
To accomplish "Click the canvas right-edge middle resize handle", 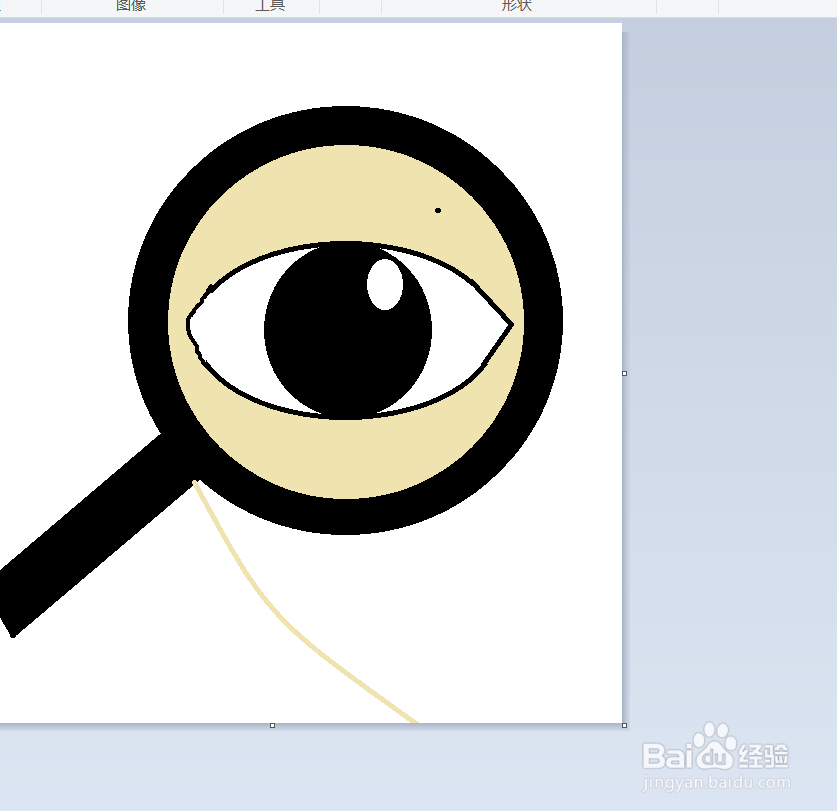I will (x=625, y=373).
